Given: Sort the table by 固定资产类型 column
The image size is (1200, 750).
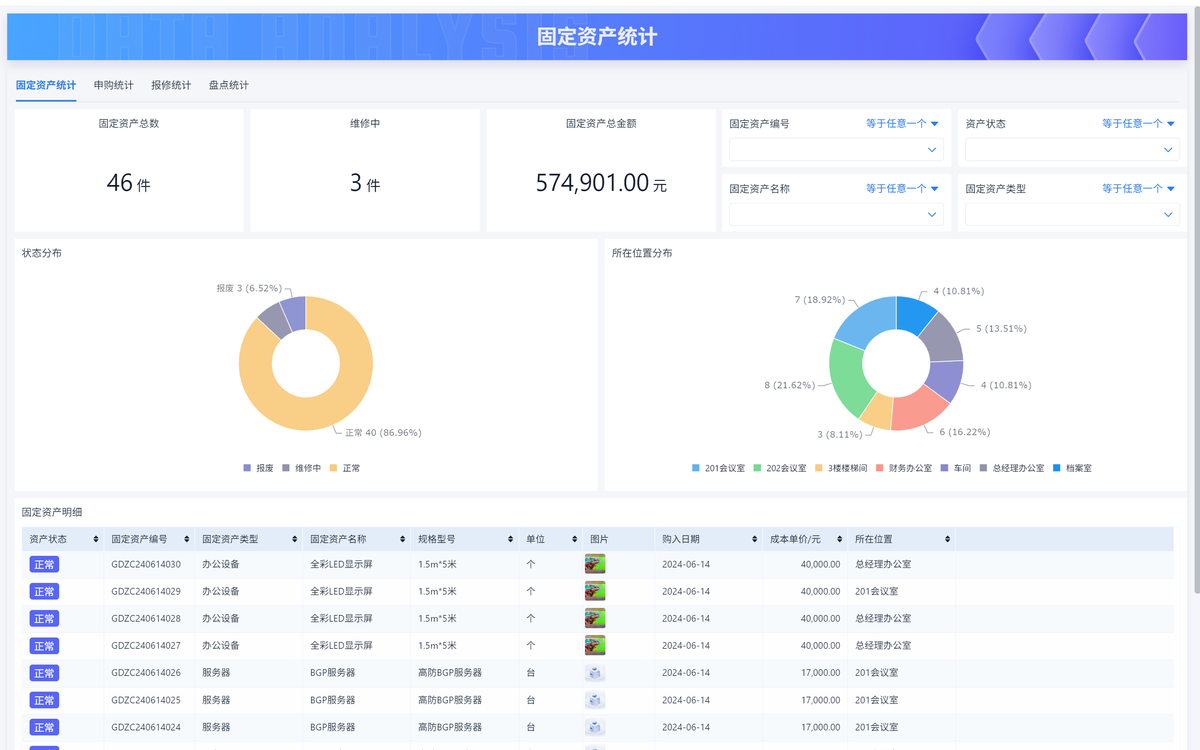Looking at the screenshot, I should pos(294,538).
